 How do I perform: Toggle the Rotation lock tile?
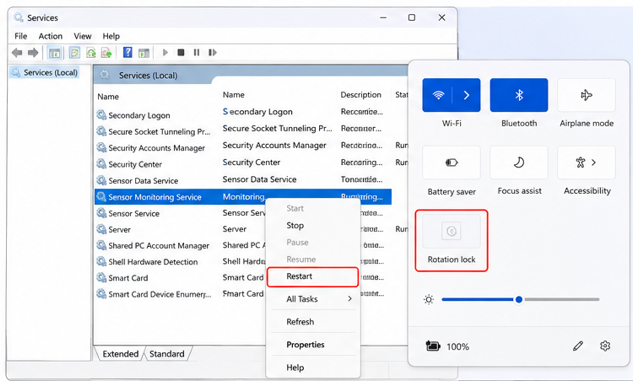point(451,231)
